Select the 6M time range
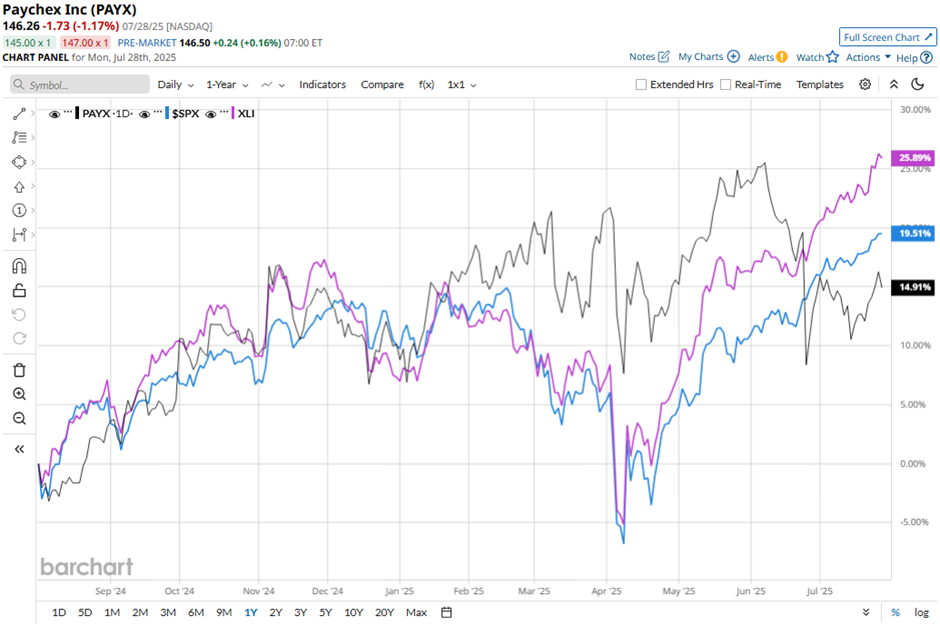The width and height of the screenshot is (940, 627). (x=196, y=612)
